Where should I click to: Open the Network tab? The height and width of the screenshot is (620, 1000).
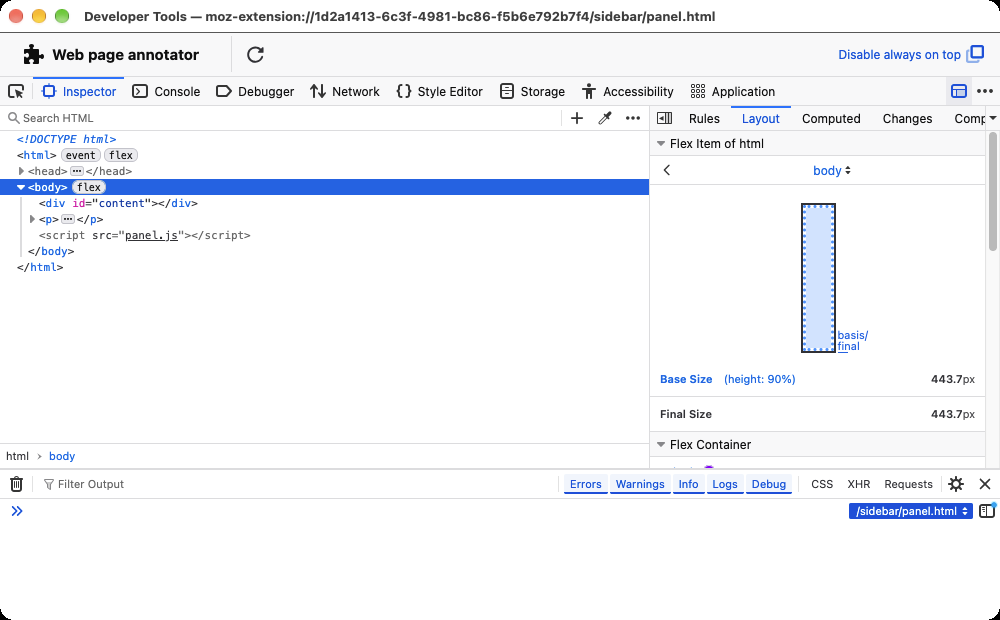pyautogui.click(x=344, y=91)
